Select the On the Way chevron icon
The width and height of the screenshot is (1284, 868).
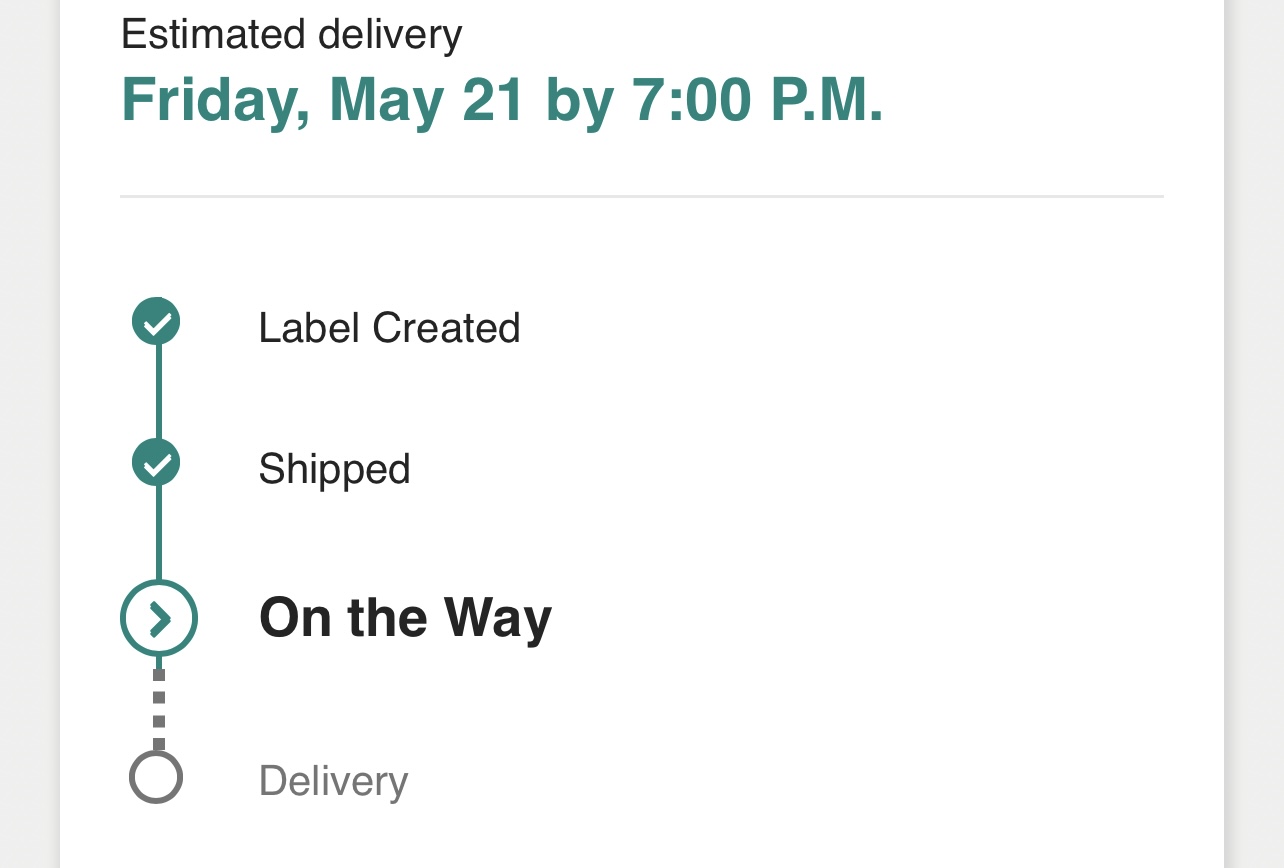pos(159,619)
